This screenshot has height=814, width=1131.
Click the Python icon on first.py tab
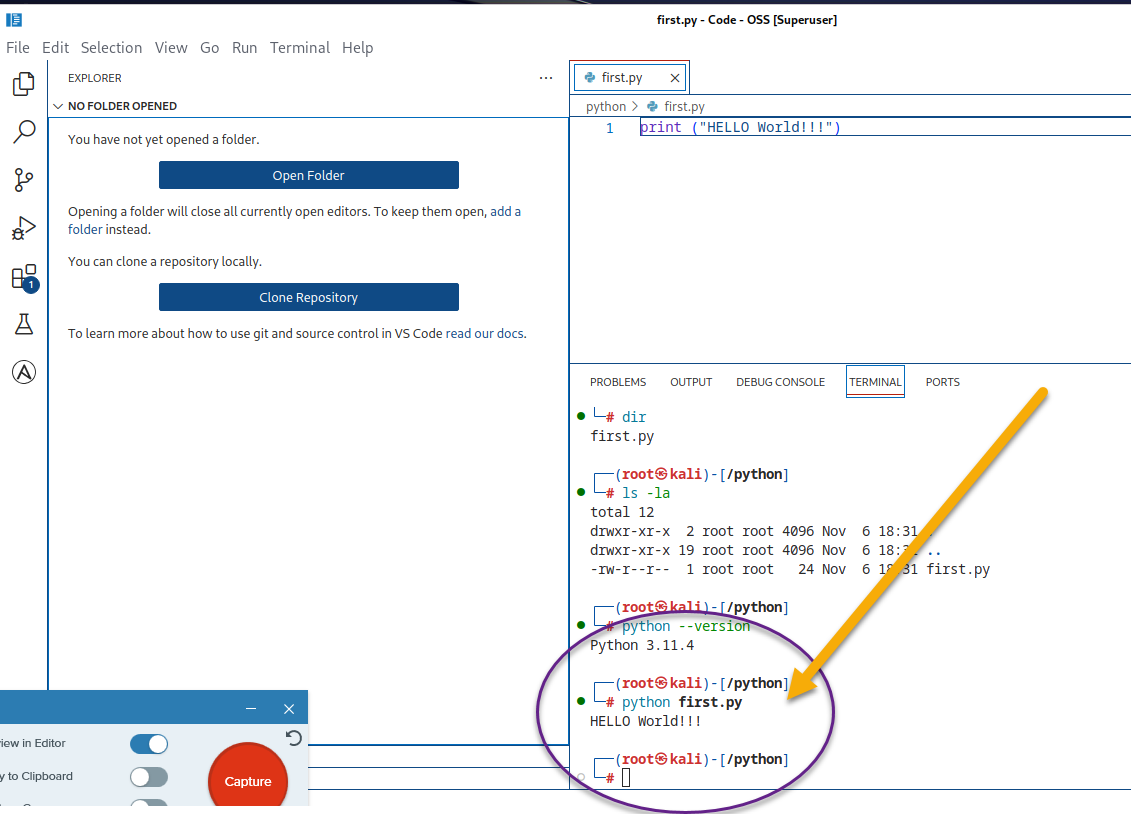pos(590,77)
